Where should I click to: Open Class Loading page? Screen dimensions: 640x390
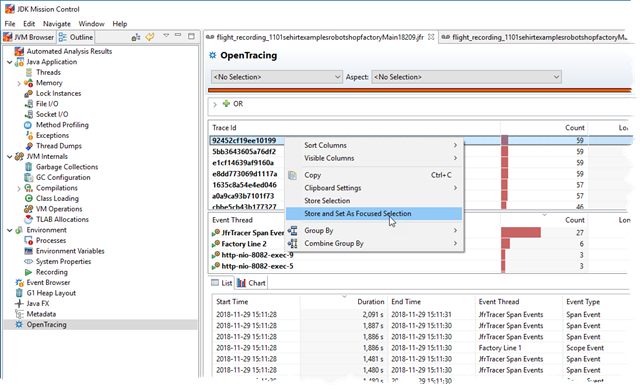[x=57, y=199]
